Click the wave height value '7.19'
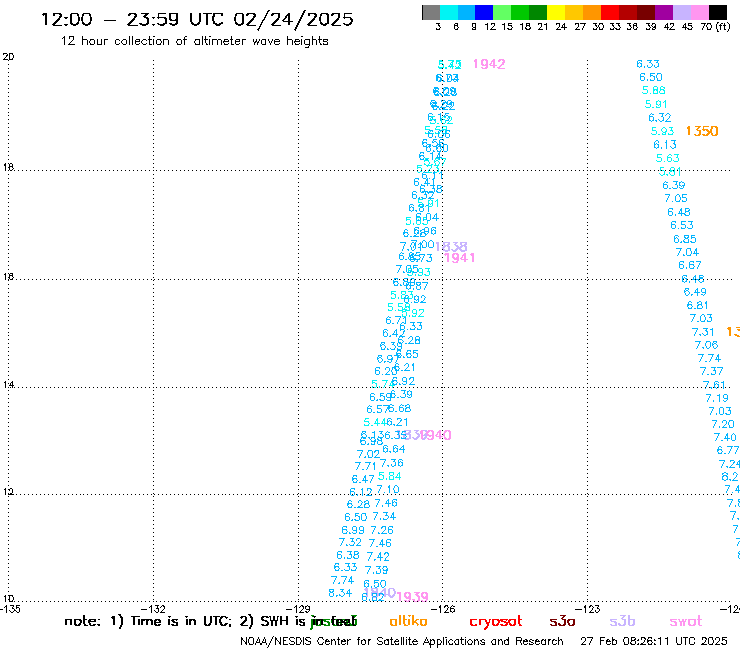This screenshot has height=650, width=740. coord(717,398)
